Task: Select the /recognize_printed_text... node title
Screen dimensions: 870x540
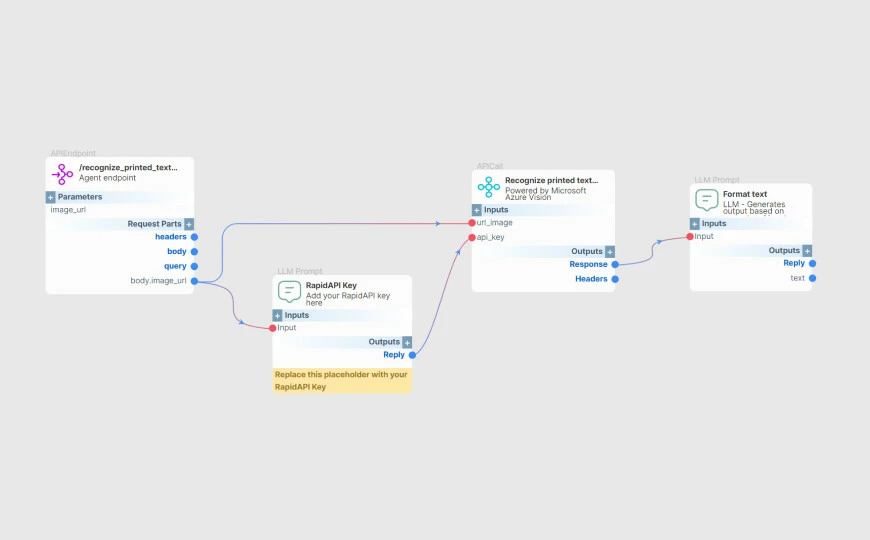Action: click(128, 168)
